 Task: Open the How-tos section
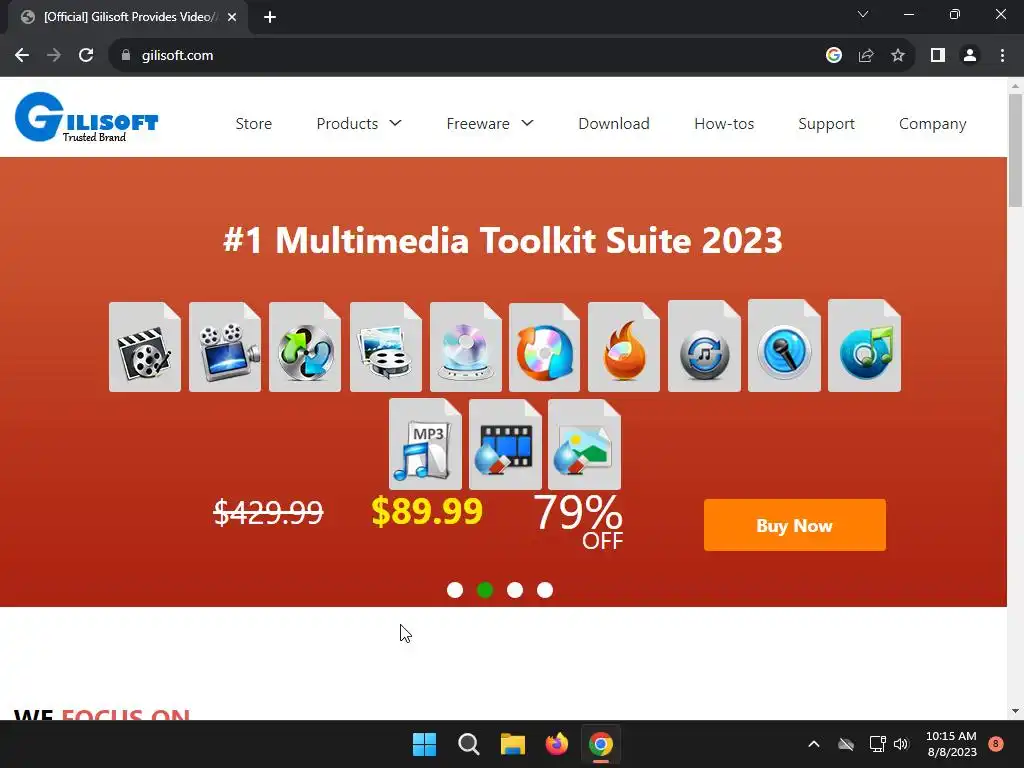724,123
